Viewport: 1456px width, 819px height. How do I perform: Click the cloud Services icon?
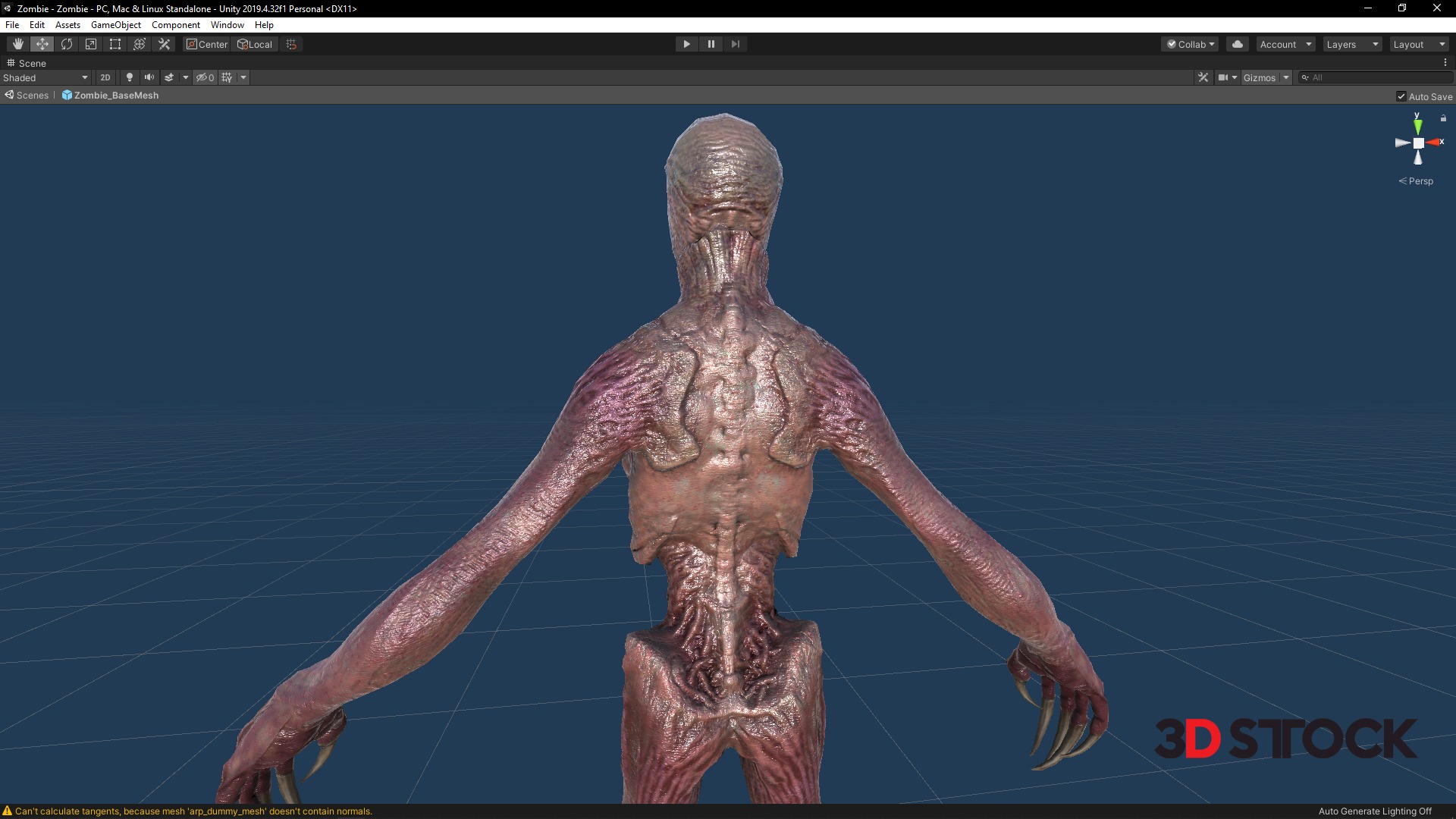click(1238, 44)
